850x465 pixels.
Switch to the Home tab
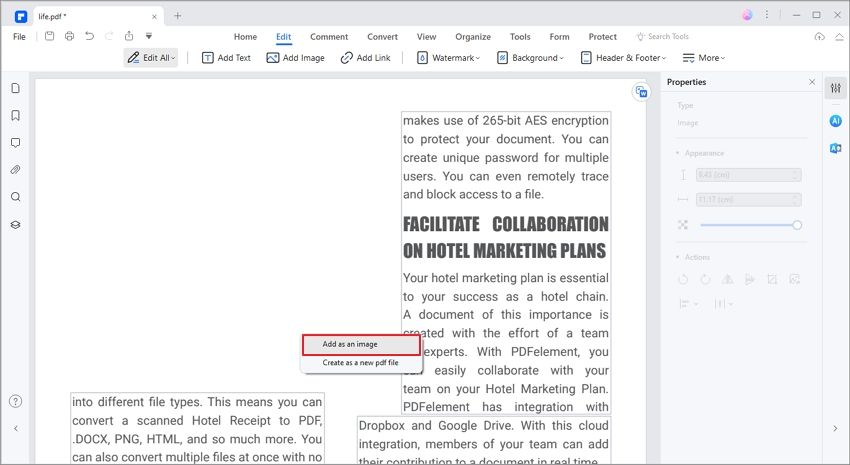[x=246, y=37]
